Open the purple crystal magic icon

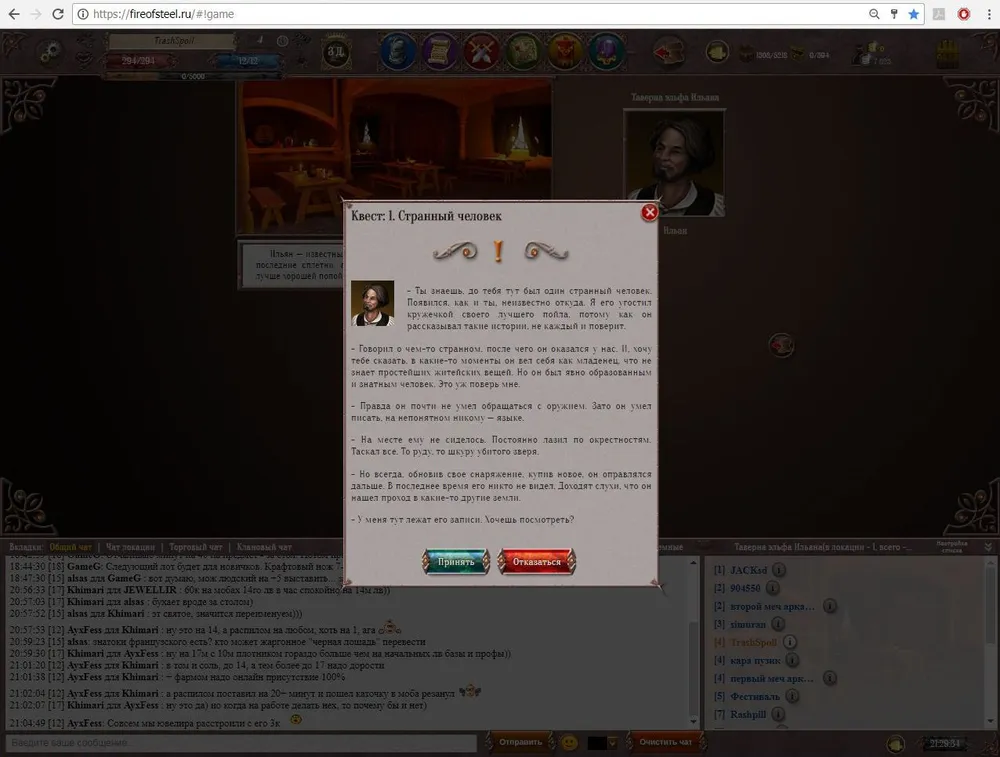[x=606, y=52]
